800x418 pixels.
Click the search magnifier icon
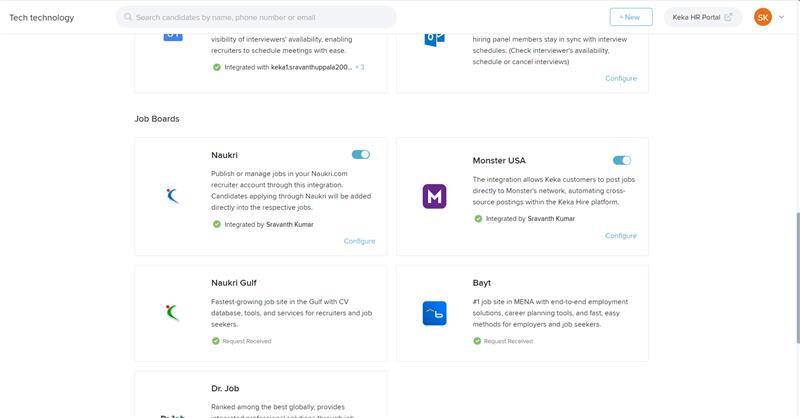click(127, 17)
